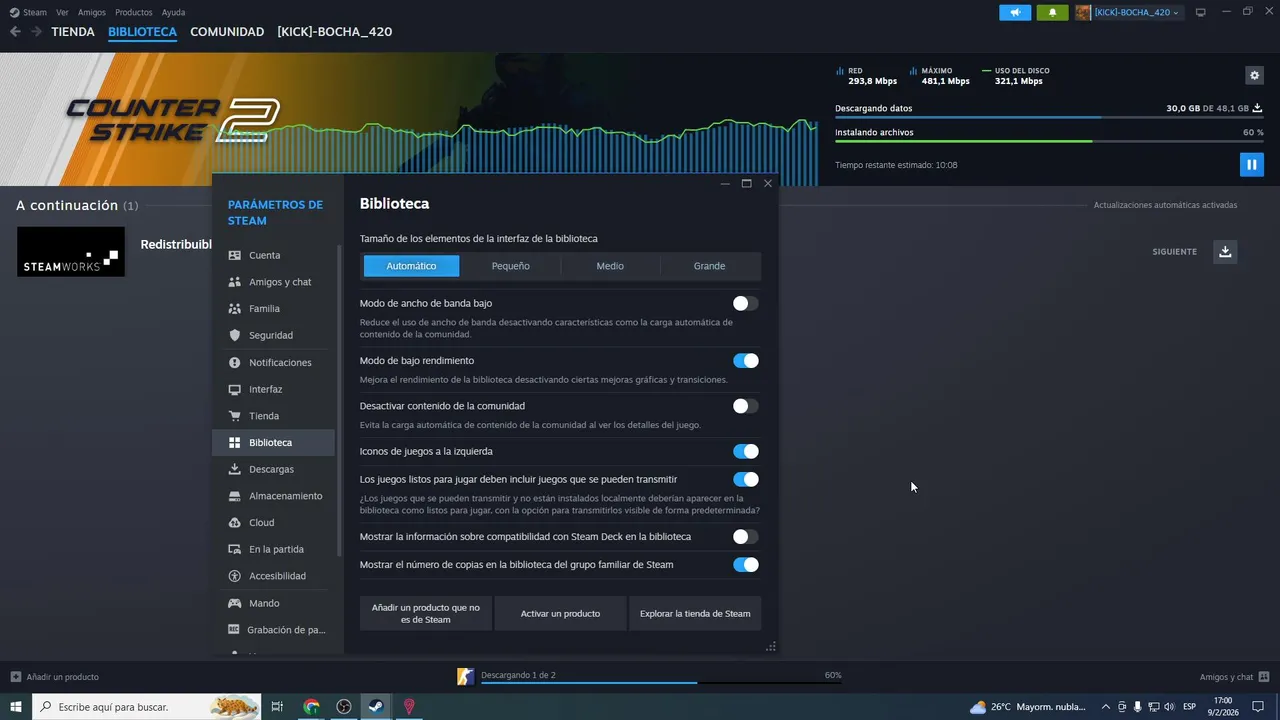Toggle Modo de ancho de banda bajo
The height and width of the screenshot is (720, 1280).
pyautogui.click(x=745, y=303)
